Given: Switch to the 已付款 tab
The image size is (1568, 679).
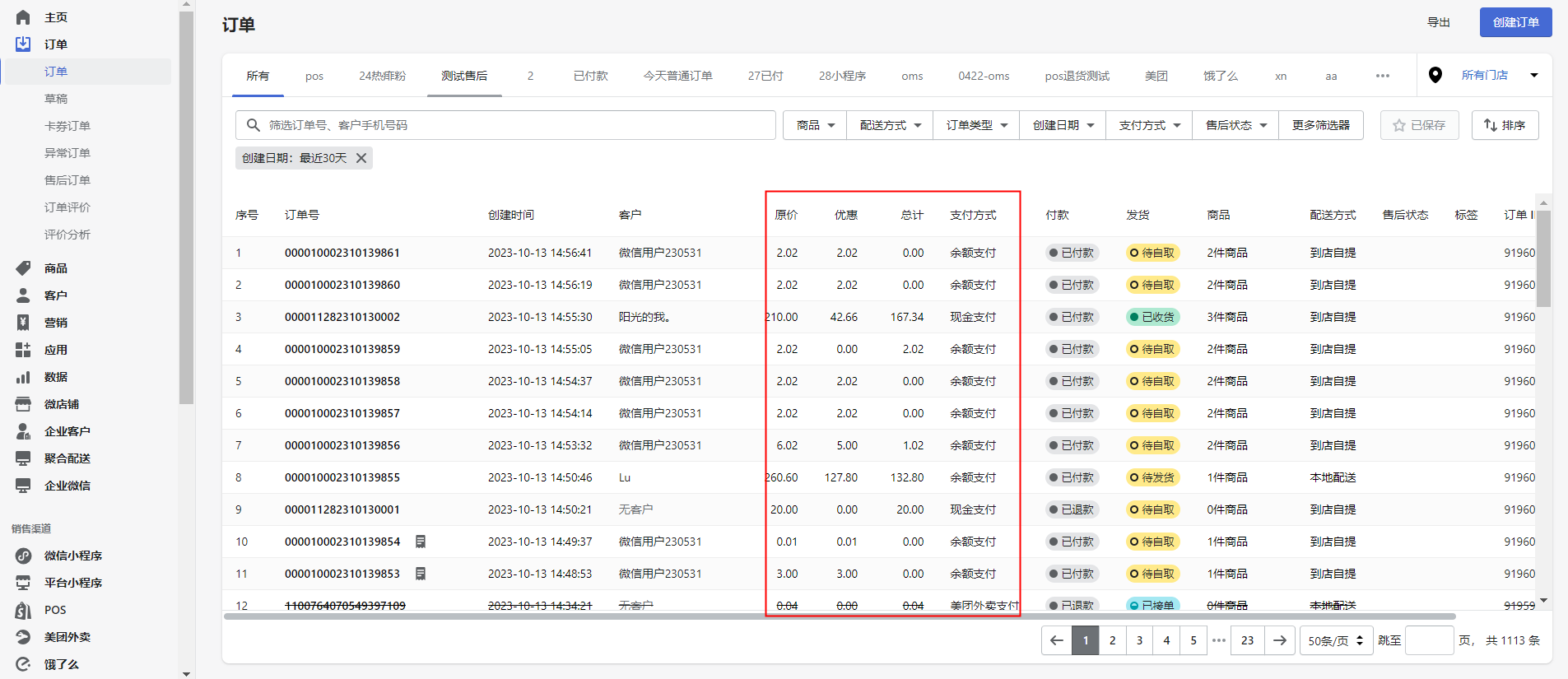Looking at the screenshot, I should 590,76.
